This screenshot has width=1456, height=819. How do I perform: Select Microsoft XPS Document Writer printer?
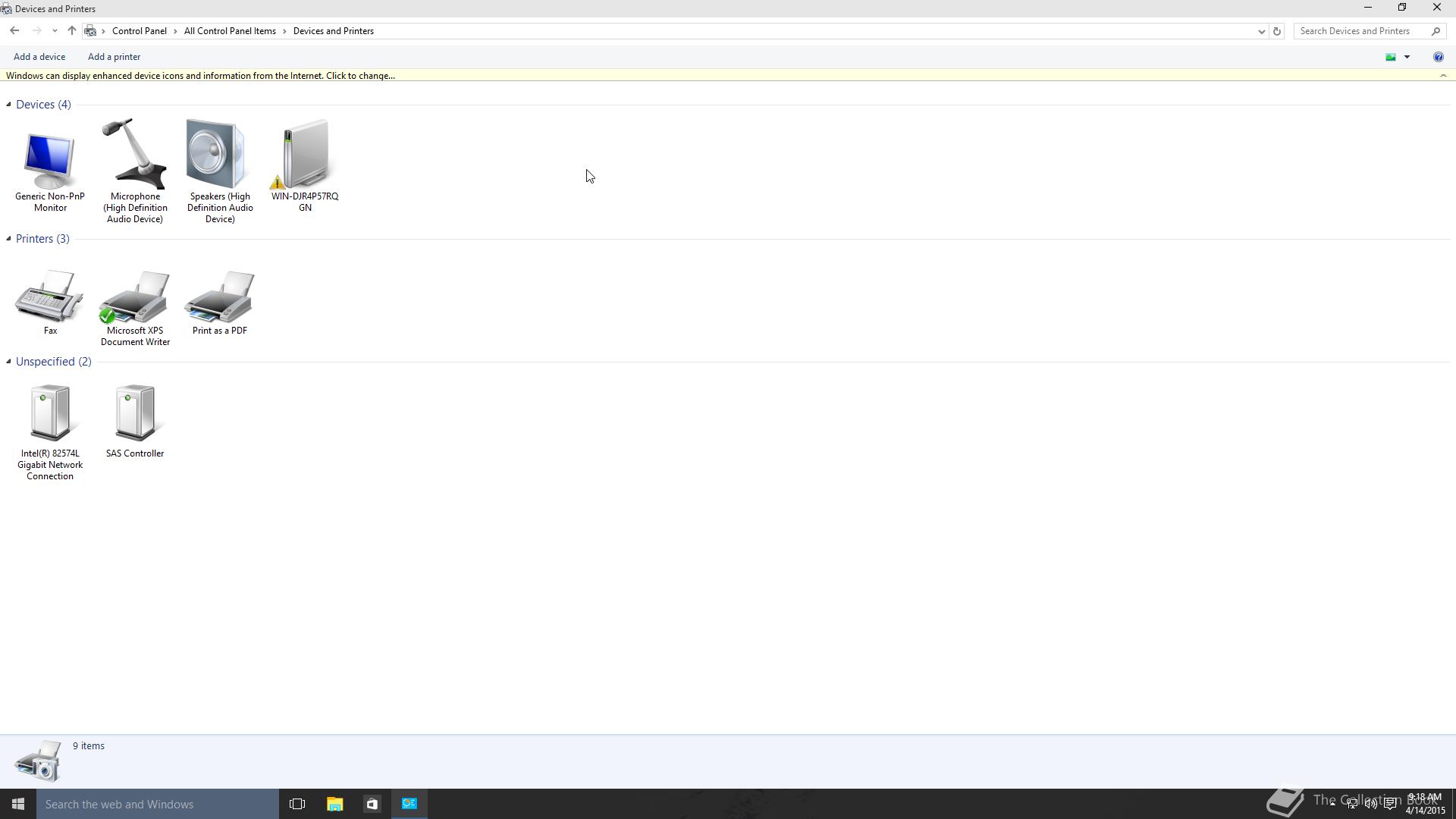135,308
